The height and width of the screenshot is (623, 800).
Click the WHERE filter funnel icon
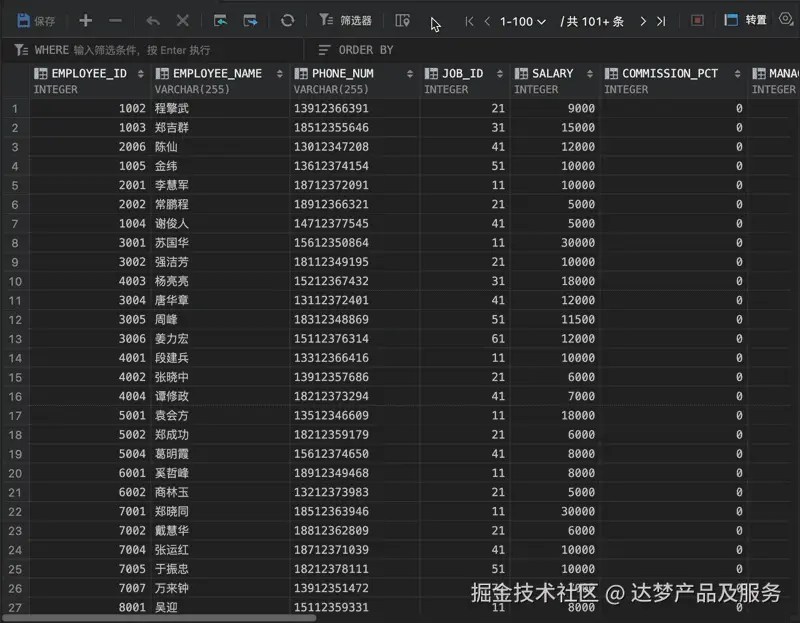click(x=21, y=50)
